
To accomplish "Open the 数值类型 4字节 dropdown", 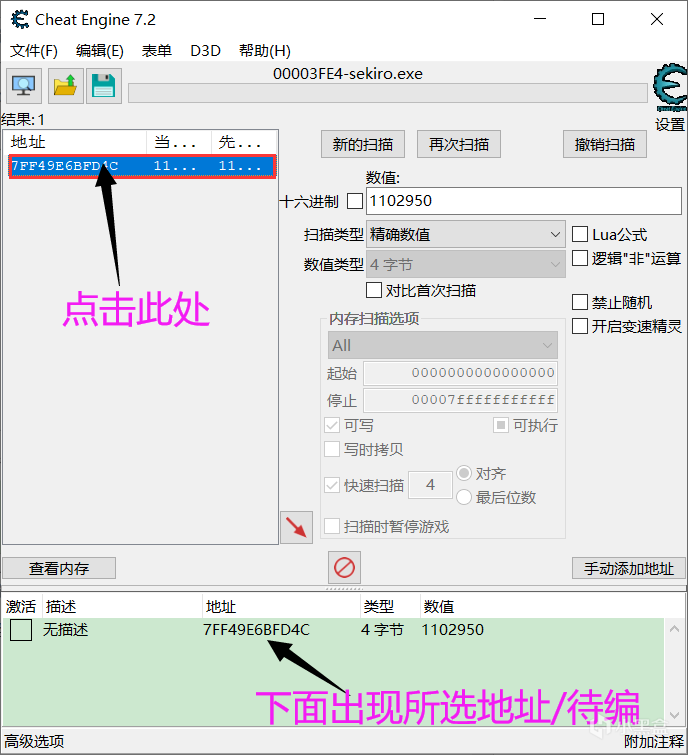I will click(465, 265).
